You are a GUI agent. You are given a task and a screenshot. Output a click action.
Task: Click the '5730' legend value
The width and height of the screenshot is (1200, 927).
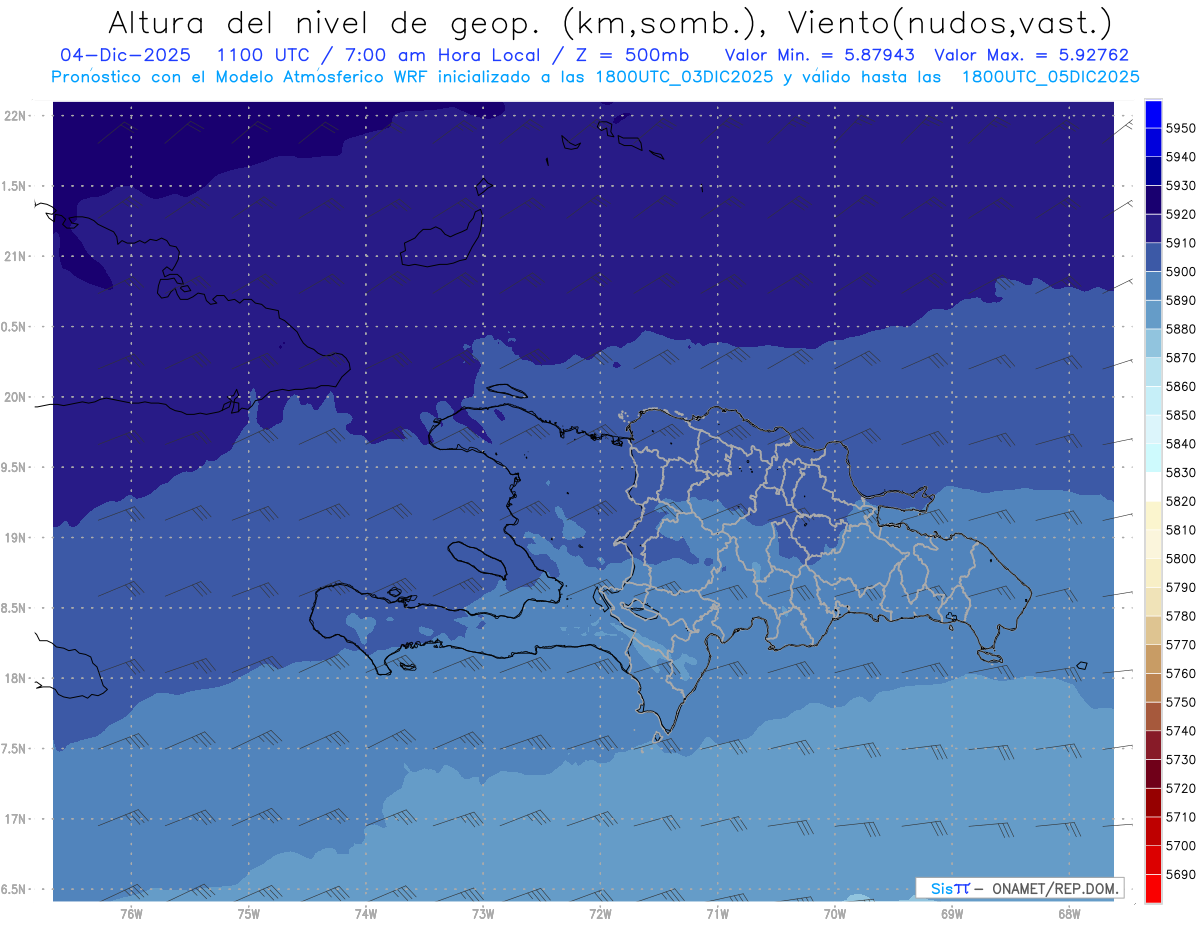[x=1181, y=759]
